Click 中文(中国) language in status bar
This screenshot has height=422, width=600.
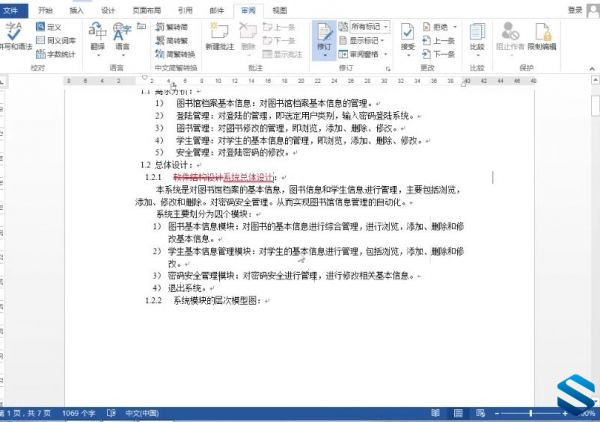click(142, 413)
